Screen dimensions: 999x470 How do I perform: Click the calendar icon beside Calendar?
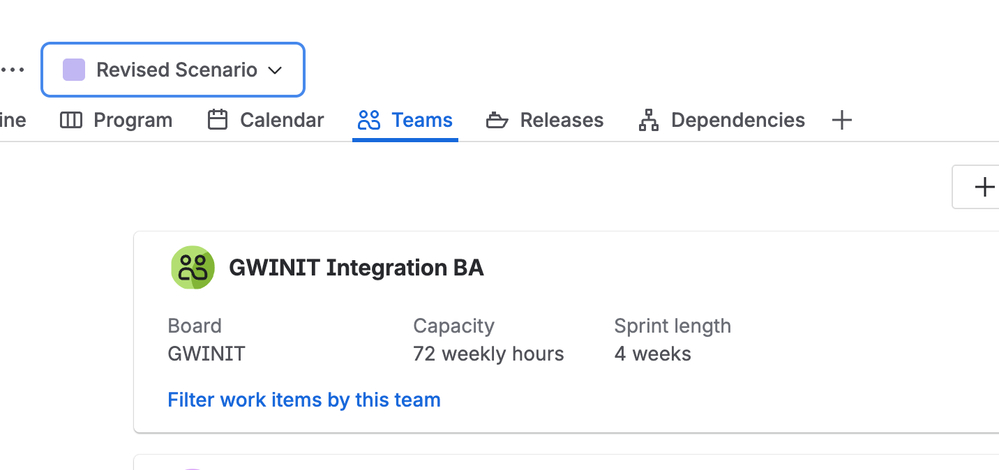tap(217, 120)
